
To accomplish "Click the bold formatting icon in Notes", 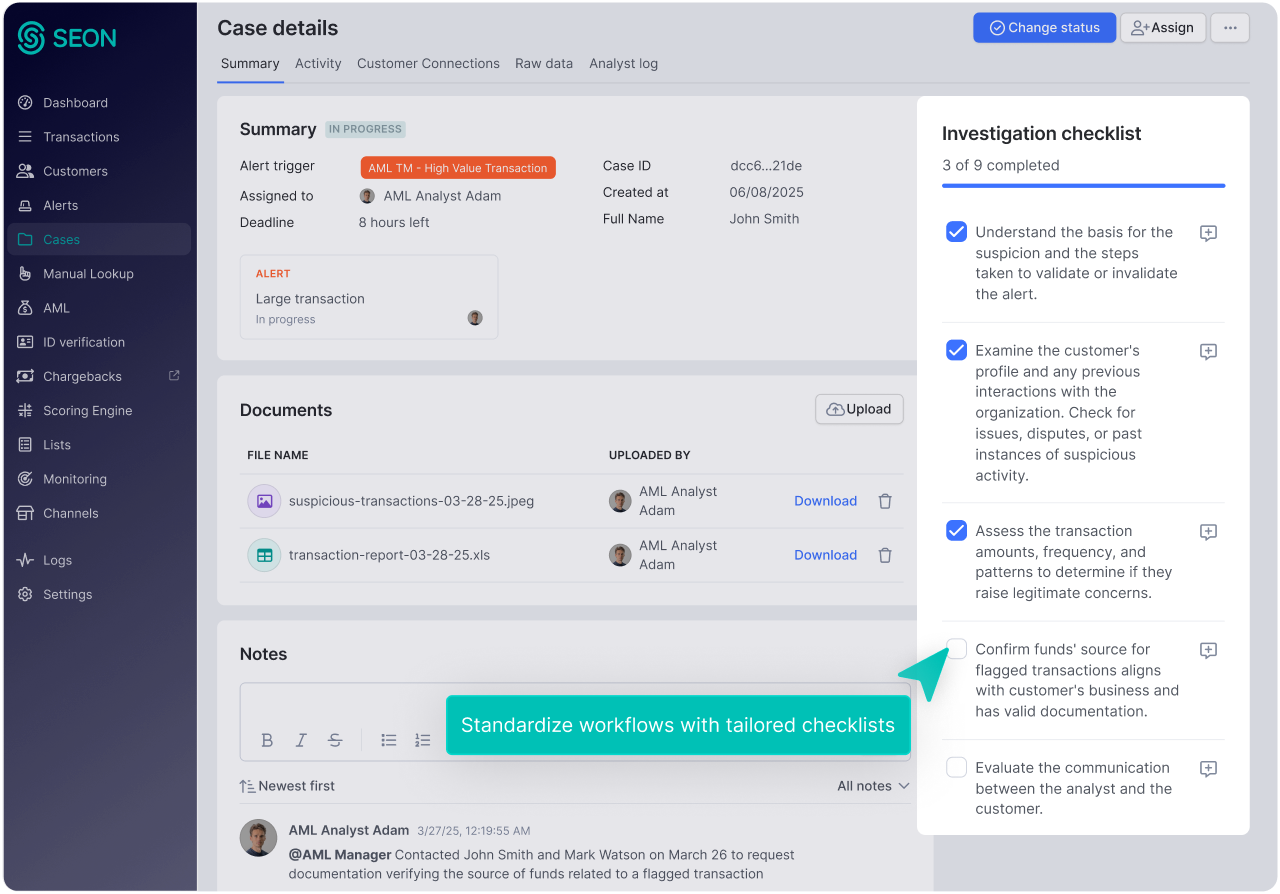I will (267, 740).
